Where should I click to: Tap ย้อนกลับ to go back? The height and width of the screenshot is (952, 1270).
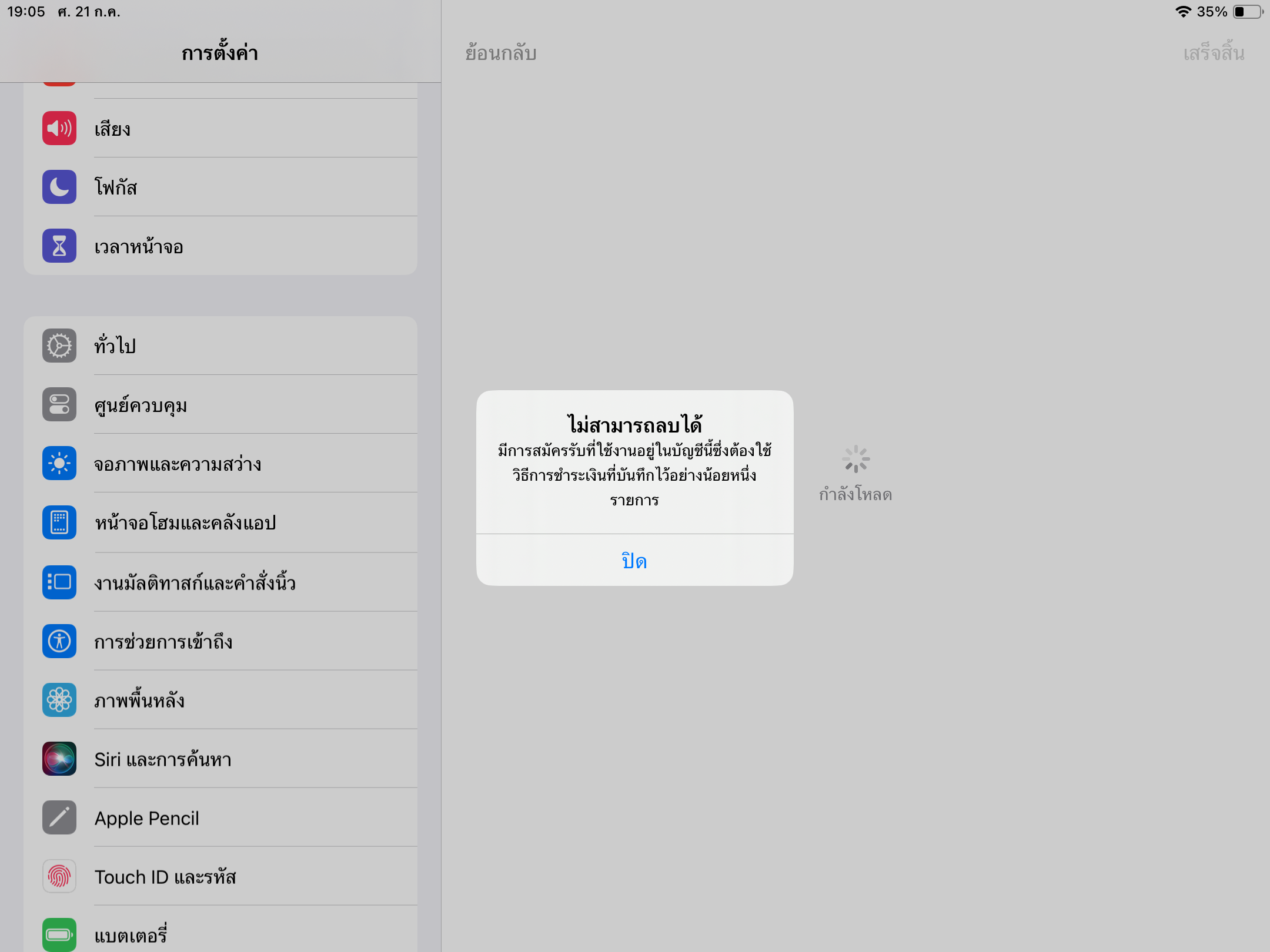coord(500,53)
